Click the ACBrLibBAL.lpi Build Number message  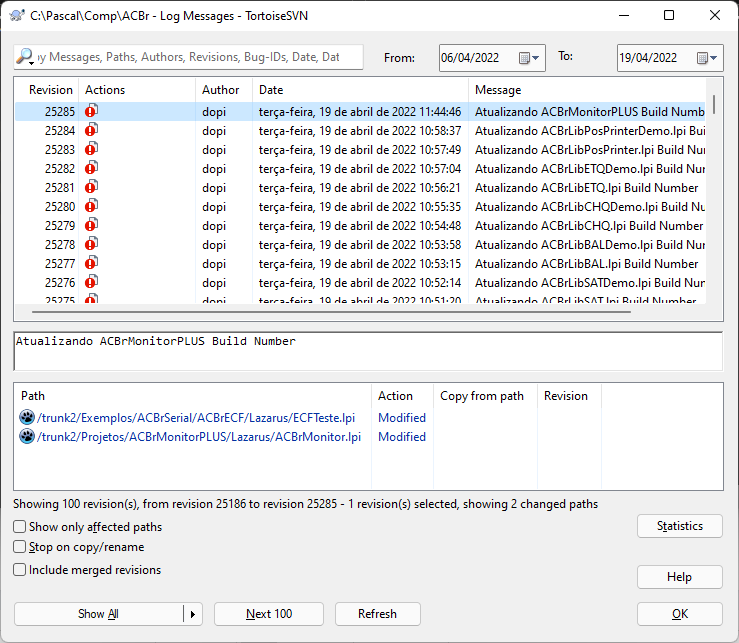coord(586,264)
